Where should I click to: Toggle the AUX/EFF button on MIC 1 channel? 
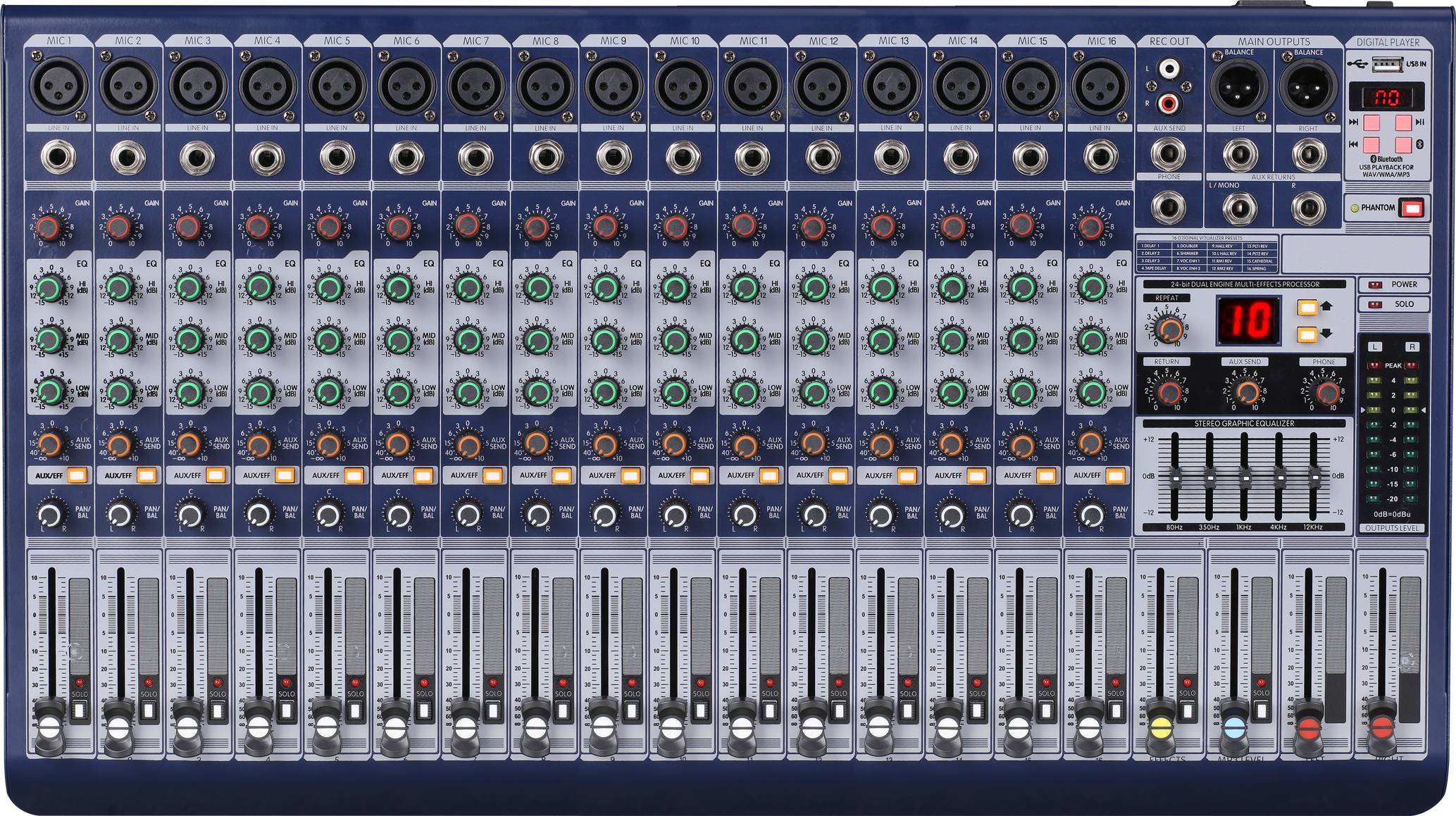pyautogui.click(x=77, y=475)
